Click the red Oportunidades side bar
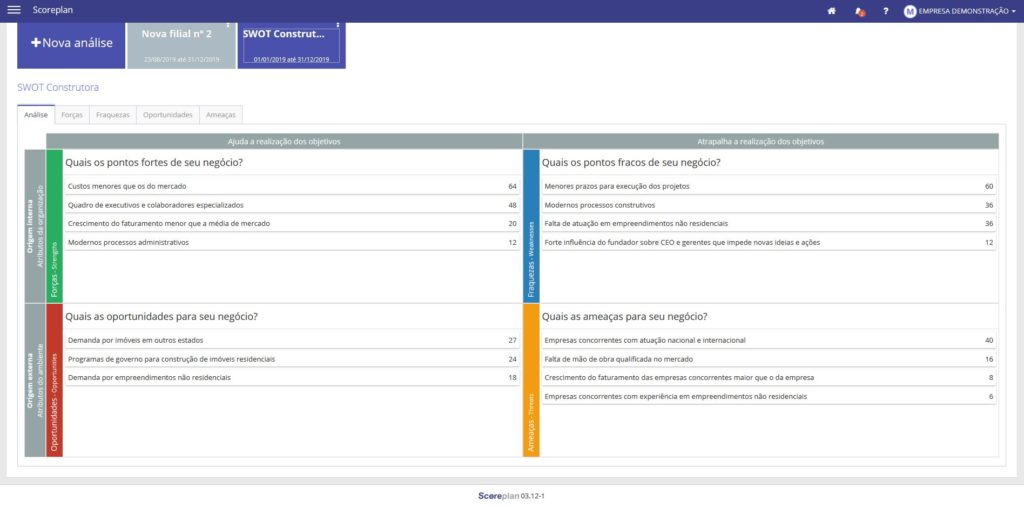 (x=54, y=380)
